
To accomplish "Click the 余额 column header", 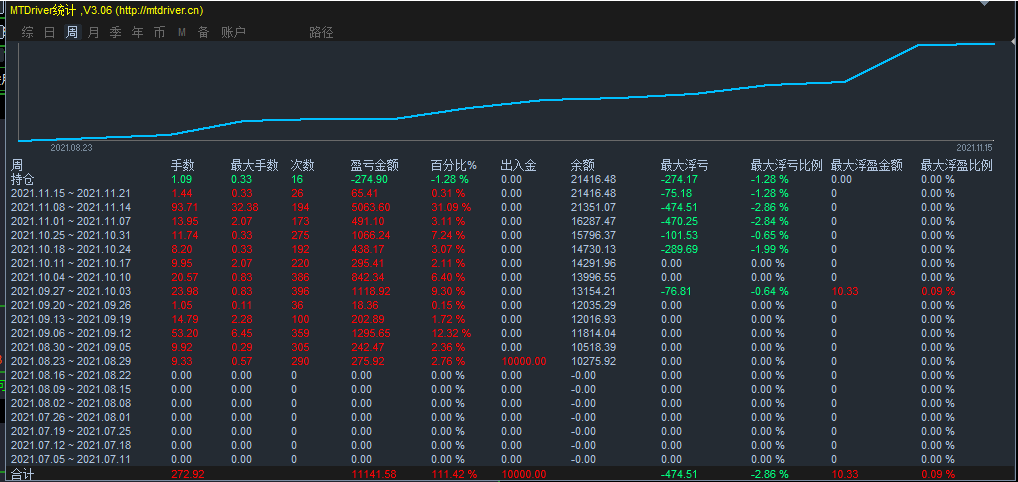I will click(x=582, y=166).
